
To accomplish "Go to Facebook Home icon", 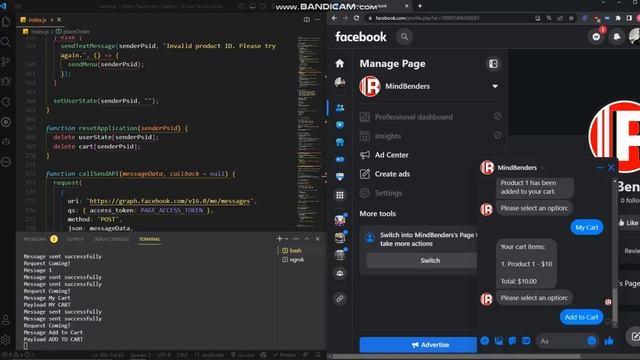I will click(340, 63).
